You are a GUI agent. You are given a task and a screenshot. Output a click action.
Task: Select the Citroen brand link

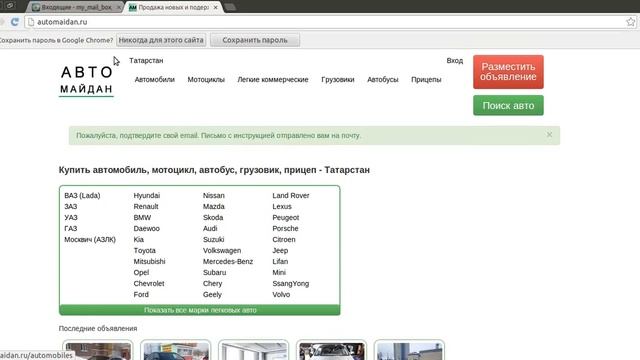284,240
